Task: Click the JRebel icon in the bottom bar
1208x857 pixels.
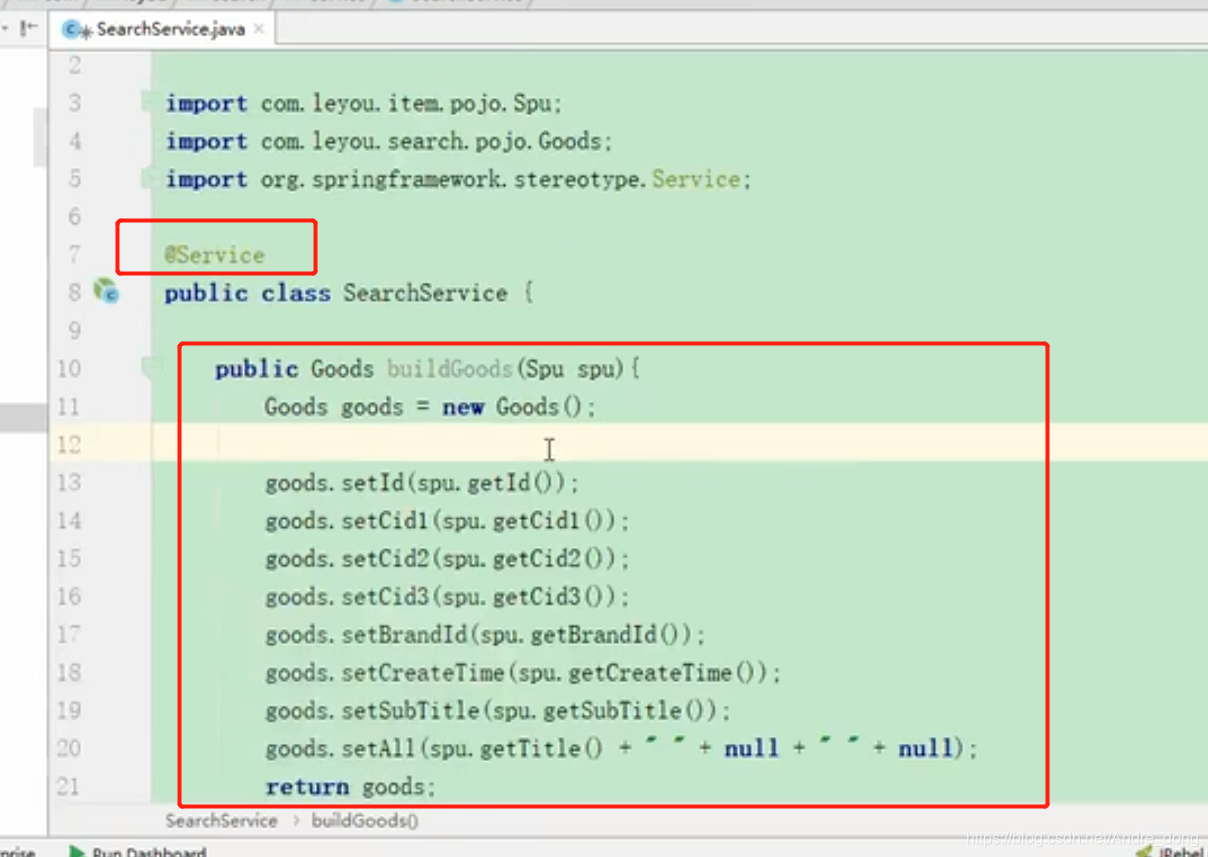Action: pyautogui.click(x=1144, y=851)
